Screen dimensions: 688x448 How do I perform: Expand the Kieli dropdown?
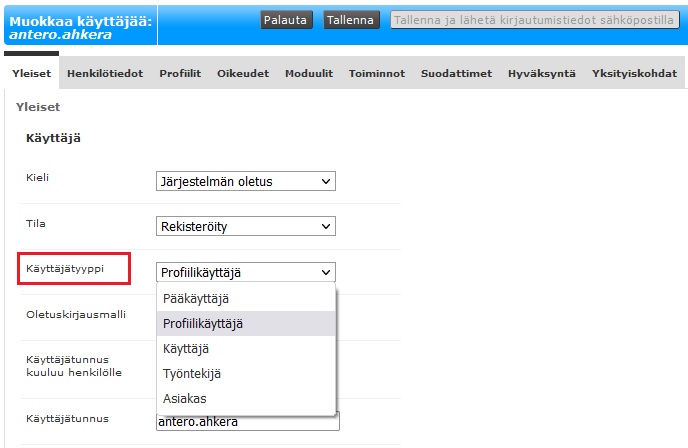(245, 181)
